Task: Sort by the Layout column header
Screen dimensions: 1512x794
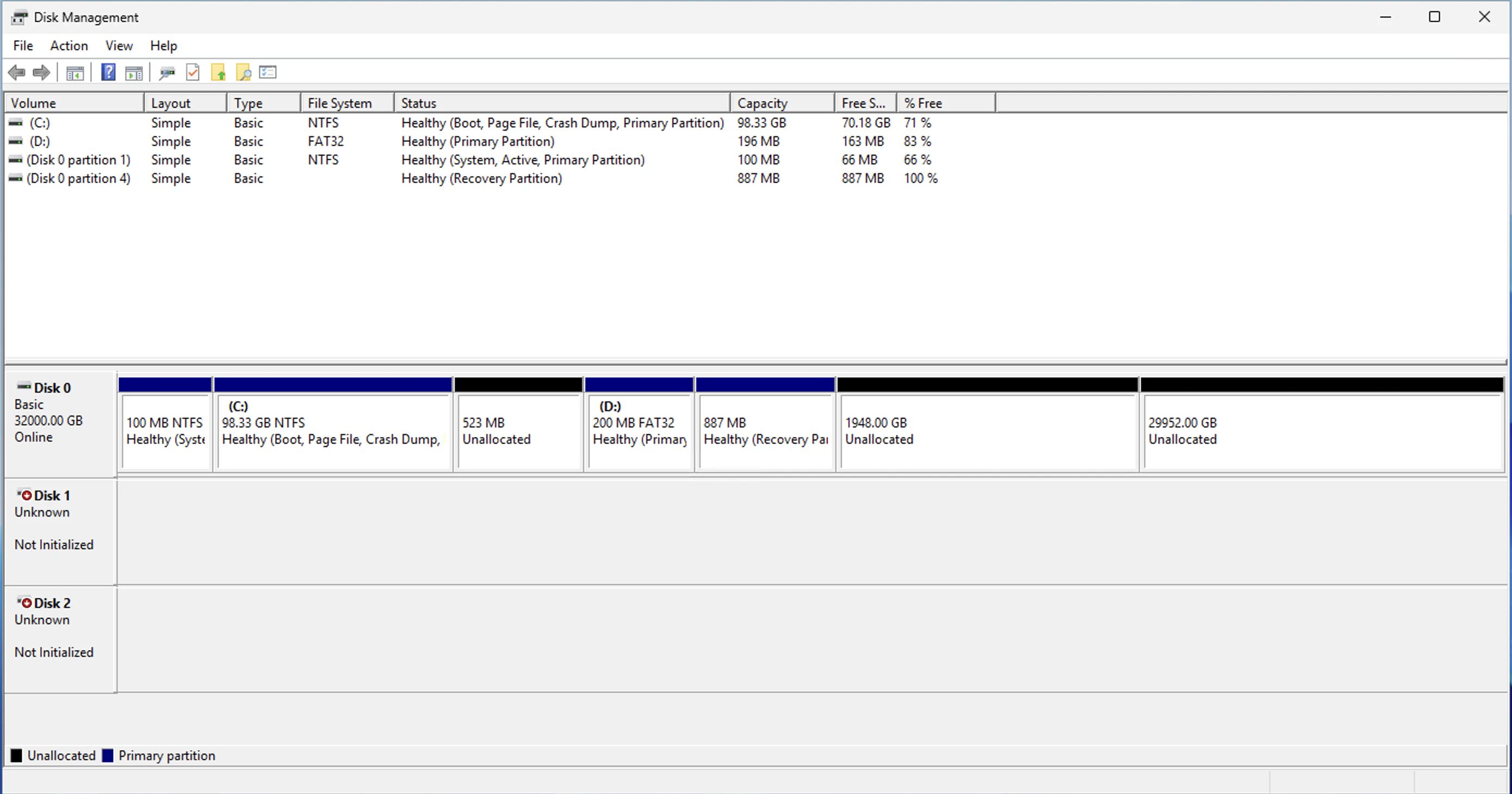Action: [x=185, y=103]
